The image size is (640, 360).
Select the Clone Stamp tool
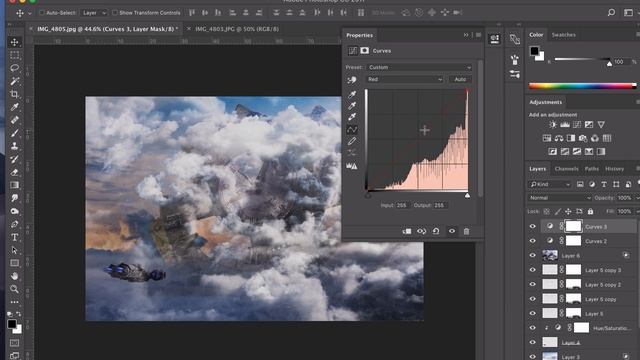click(14, 146)
